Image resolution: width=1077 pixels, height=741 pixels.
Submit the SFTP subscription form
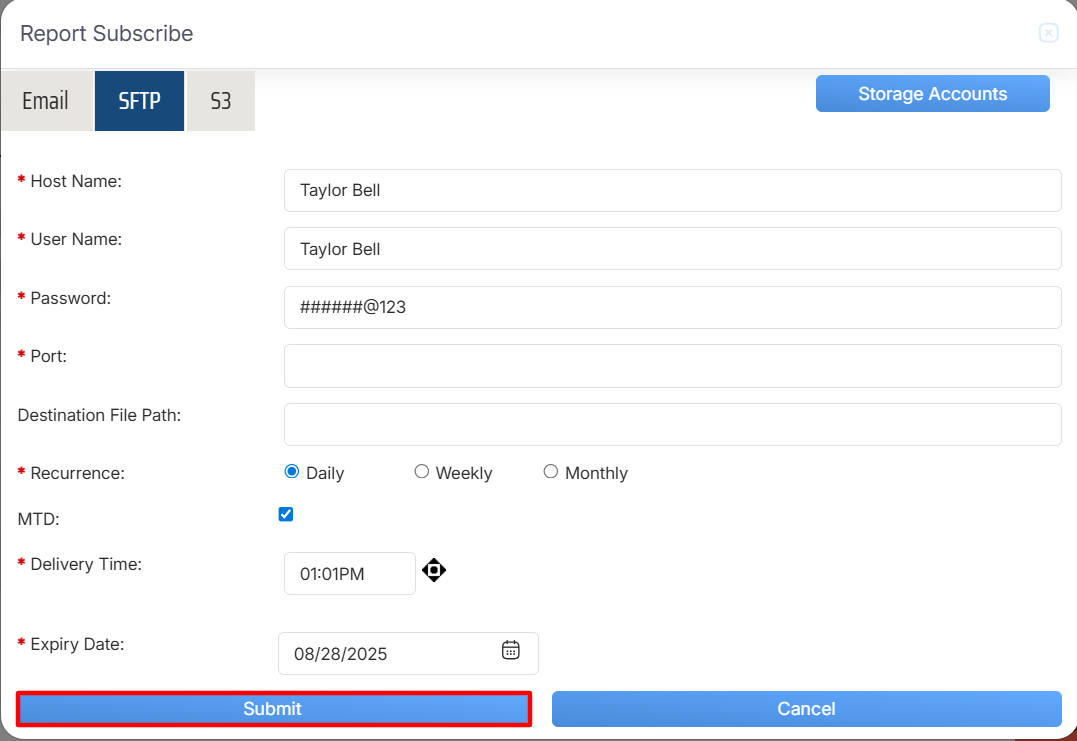[x=273, y=709]
